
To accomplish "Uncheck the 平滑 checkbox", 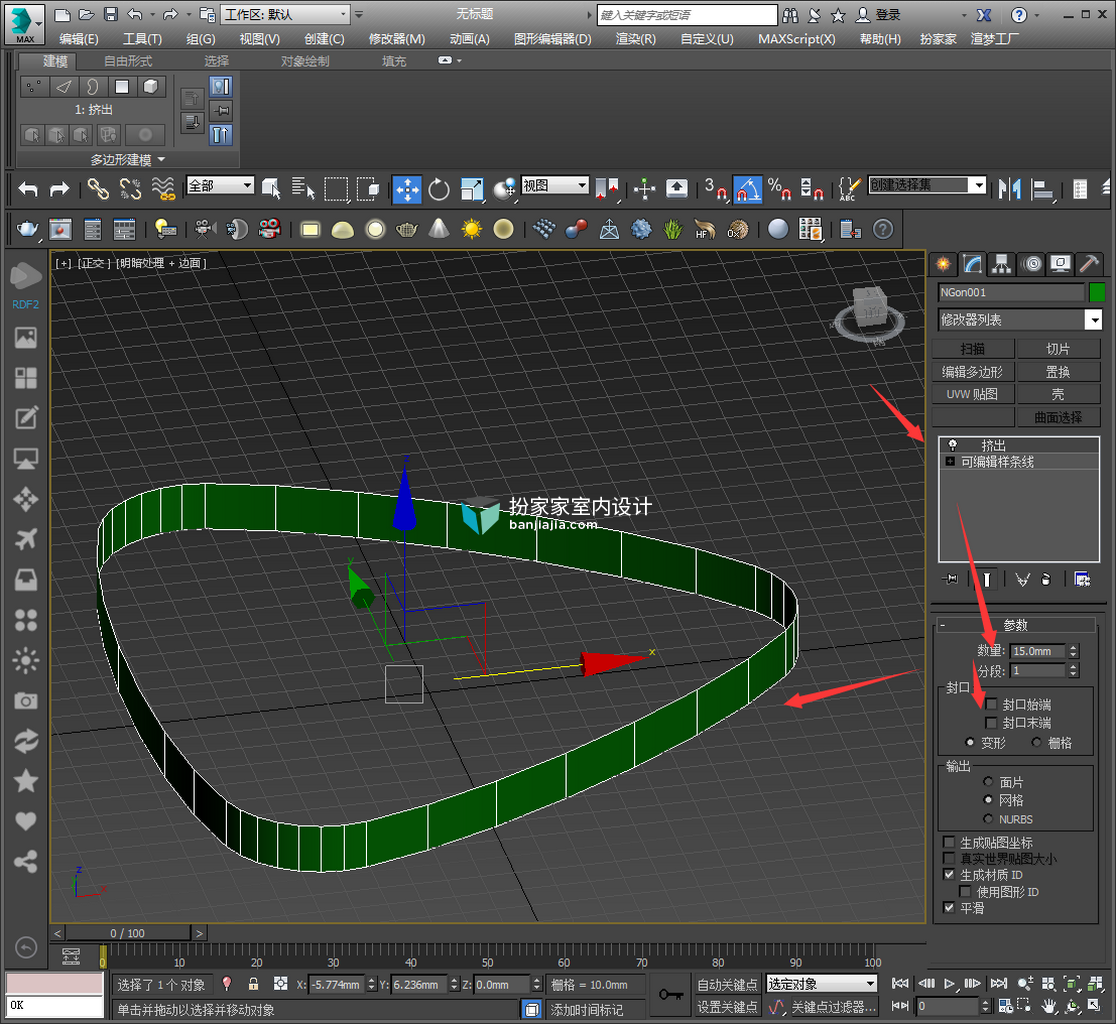I will [949, 907].
